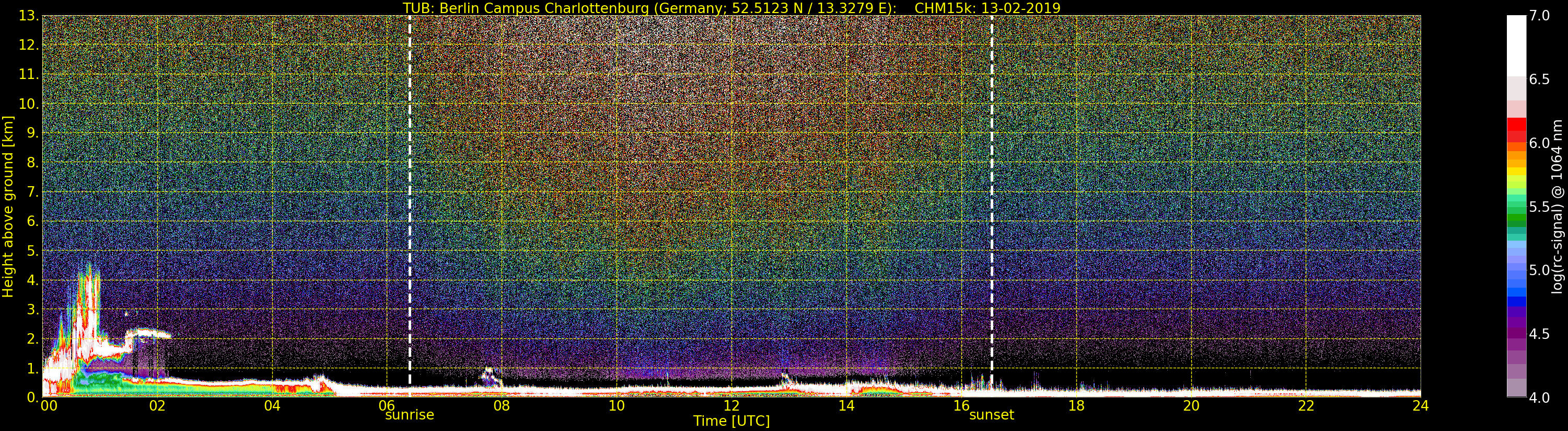This screenshot has height=431, width=1568.
Task: Click the '7.' height axis tick label
Action: pos(33,192)
